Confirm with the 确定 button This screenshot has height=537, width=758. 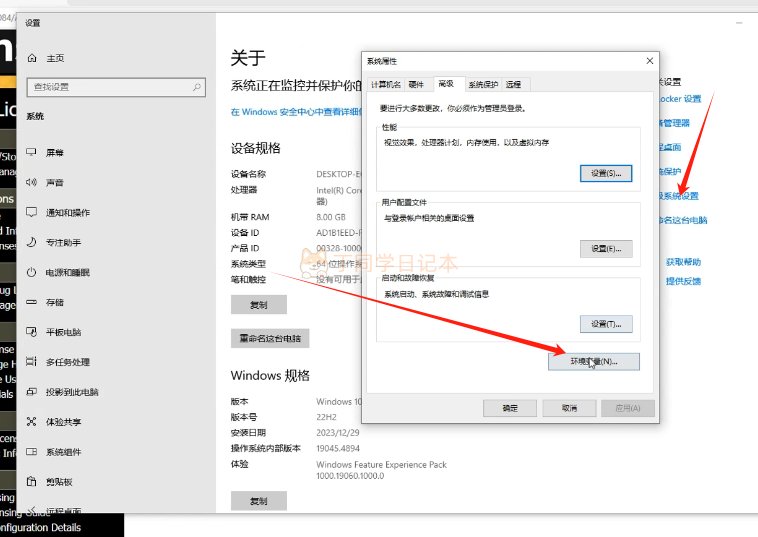(x=510, y=408)
